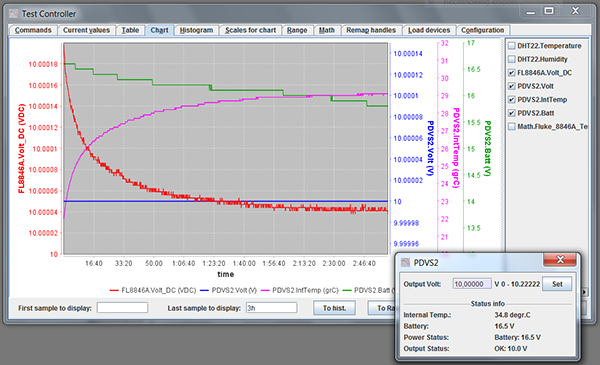Click the Output Status OK: 10.0 V value

510,349
